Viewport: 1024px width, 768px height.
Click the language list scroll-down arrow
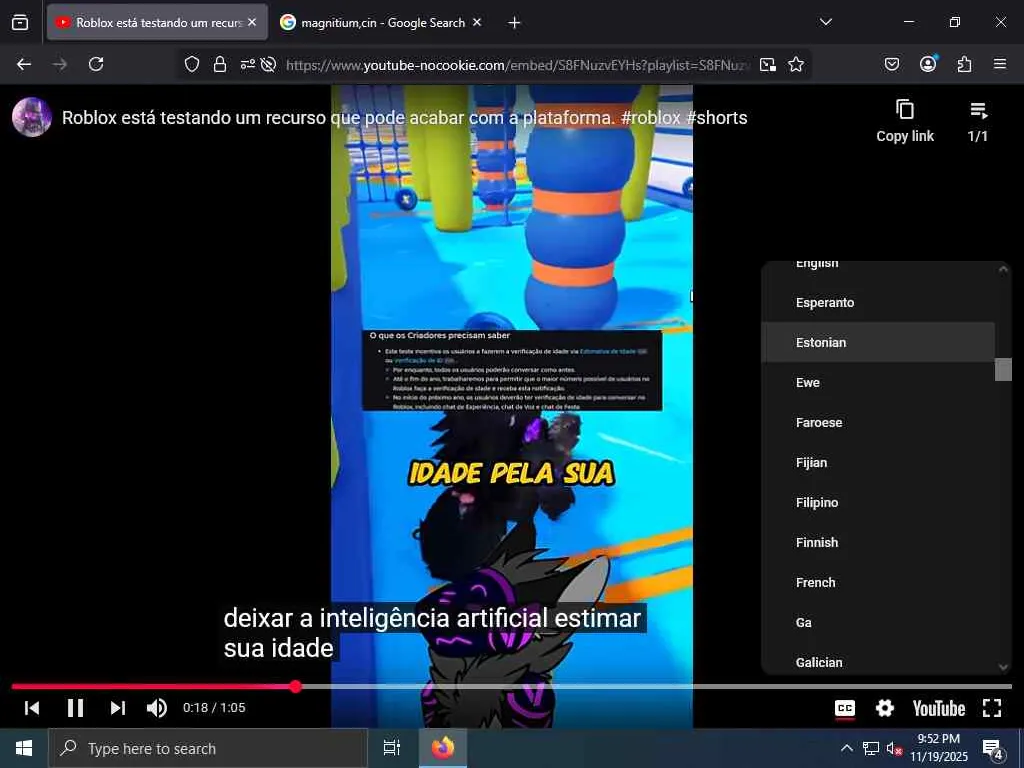click(1003, 667)
